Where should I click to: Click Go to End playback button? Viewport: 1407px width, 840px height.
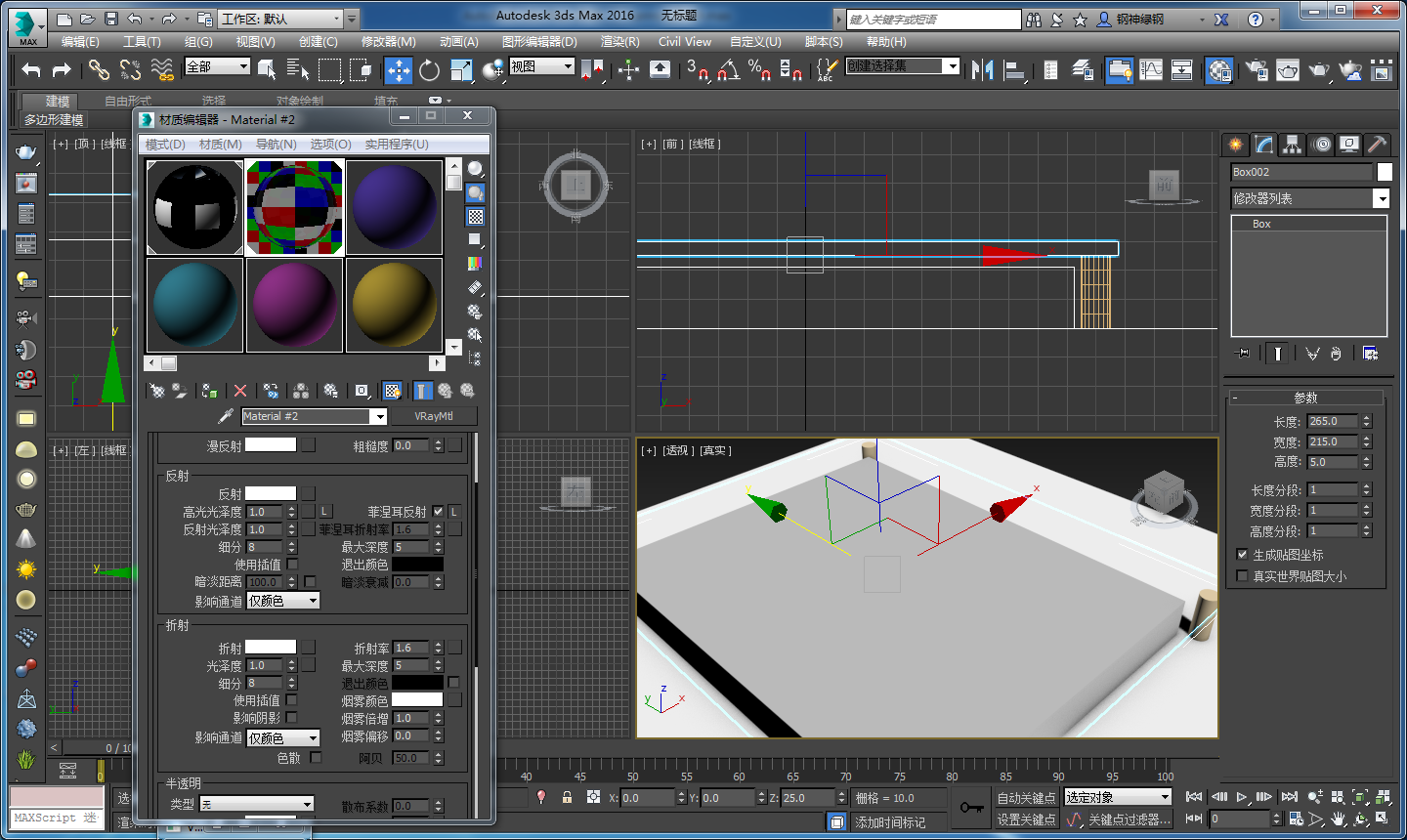click(x=1290, y=797)
